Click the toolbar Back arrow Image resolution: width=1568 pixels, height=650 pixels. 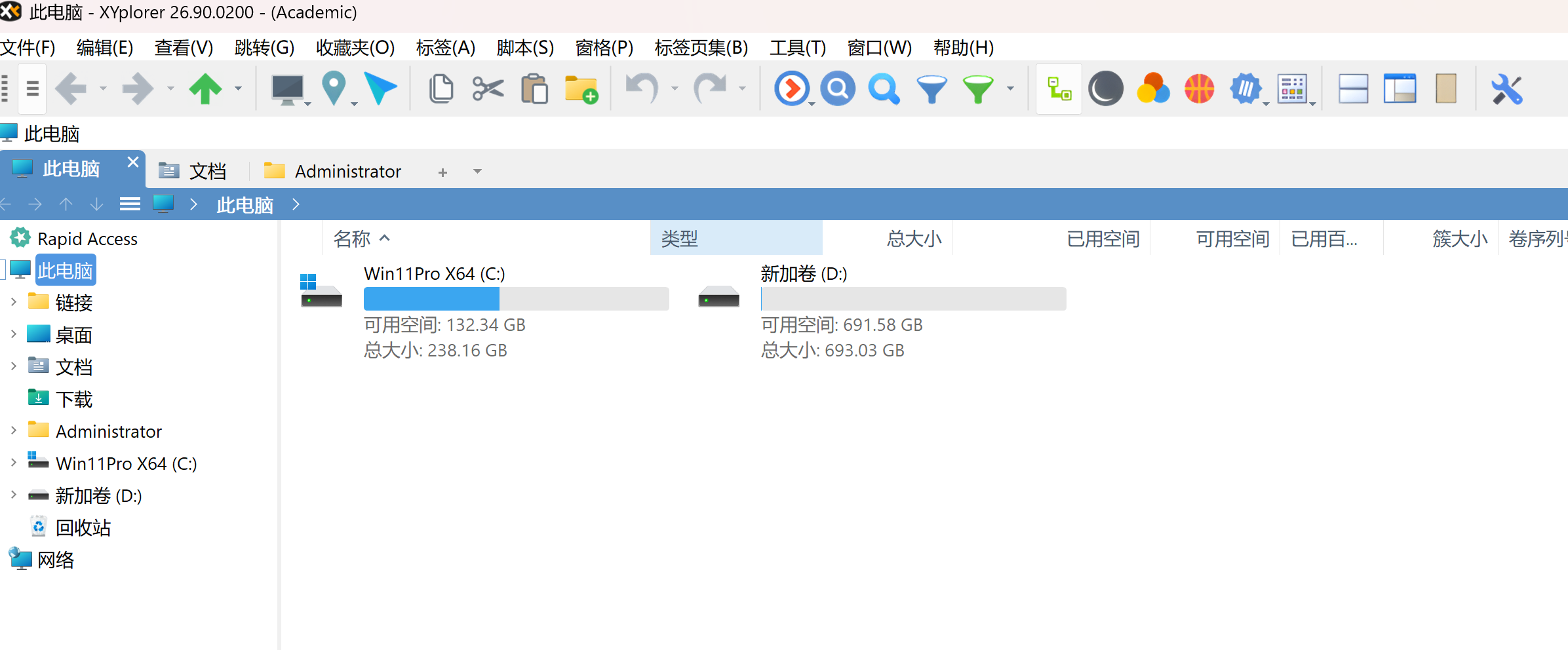(71, 88)
